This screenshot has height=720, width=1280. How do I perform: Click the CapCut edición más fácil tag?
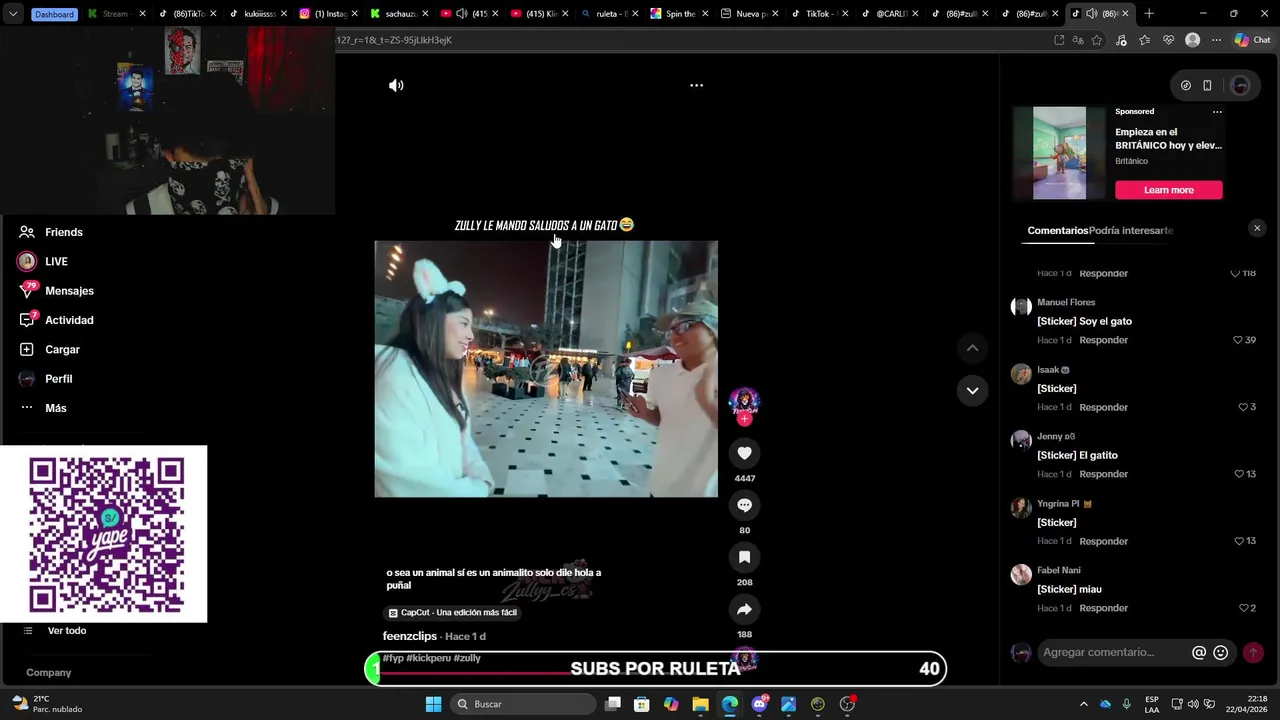[453, 613]
